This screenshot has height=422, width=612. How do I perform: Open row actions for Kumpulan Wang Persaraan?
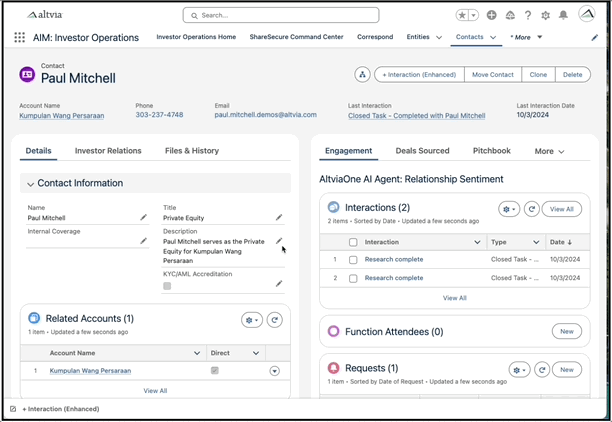coord(274,371)
